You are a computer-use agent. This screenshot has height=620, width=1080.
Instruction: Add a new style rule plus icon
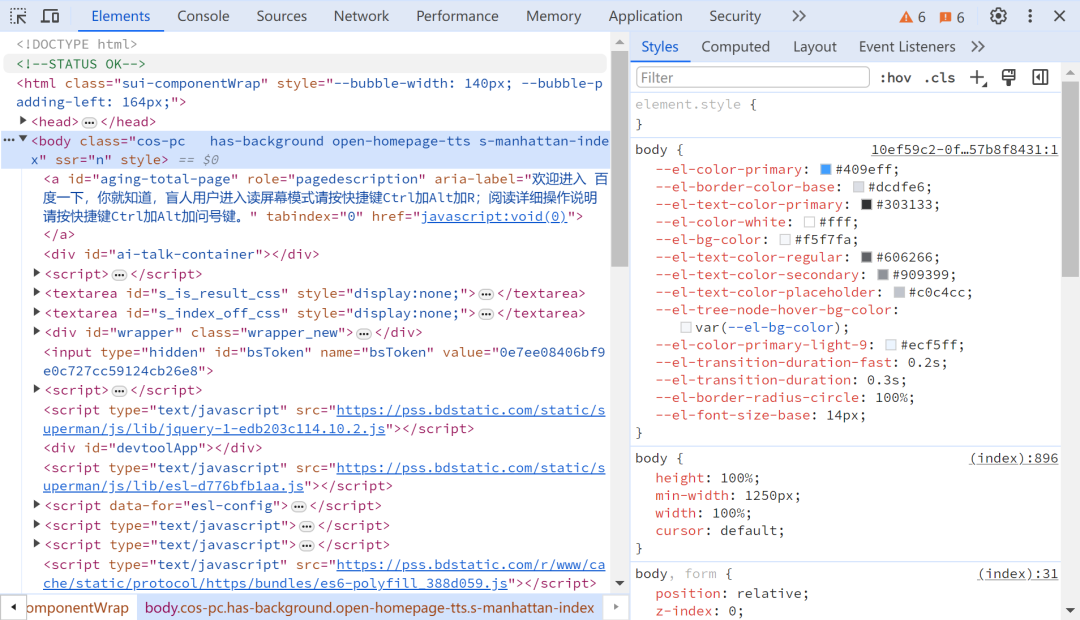(978, 78)
